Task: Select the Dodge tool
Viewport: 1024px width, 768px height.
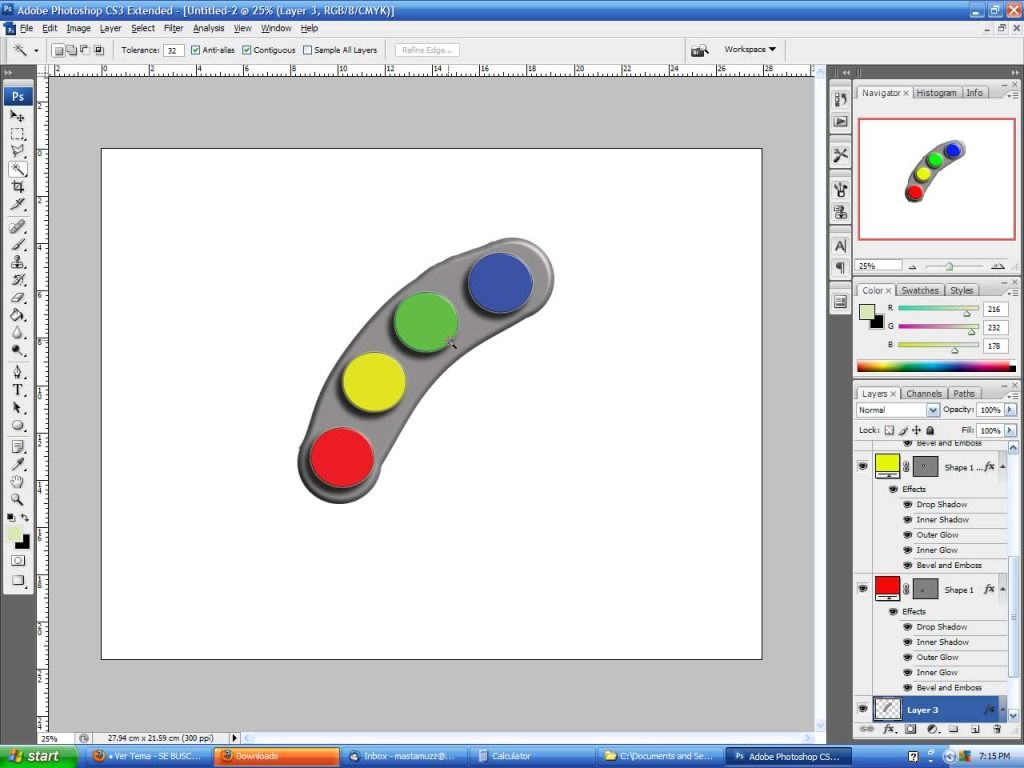Action: [18, 350]
